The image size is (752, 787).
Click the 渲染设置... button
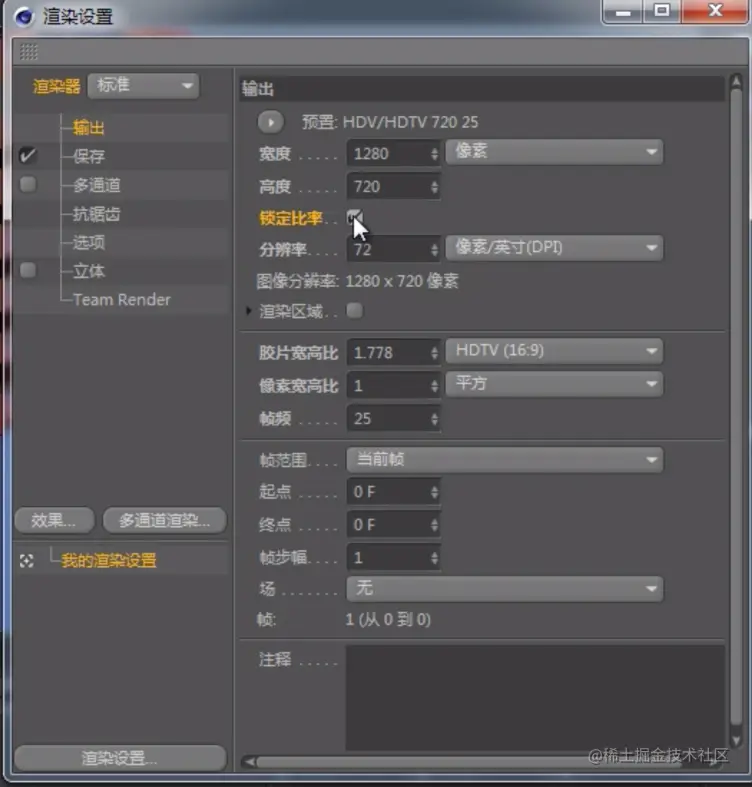(120, 757)
